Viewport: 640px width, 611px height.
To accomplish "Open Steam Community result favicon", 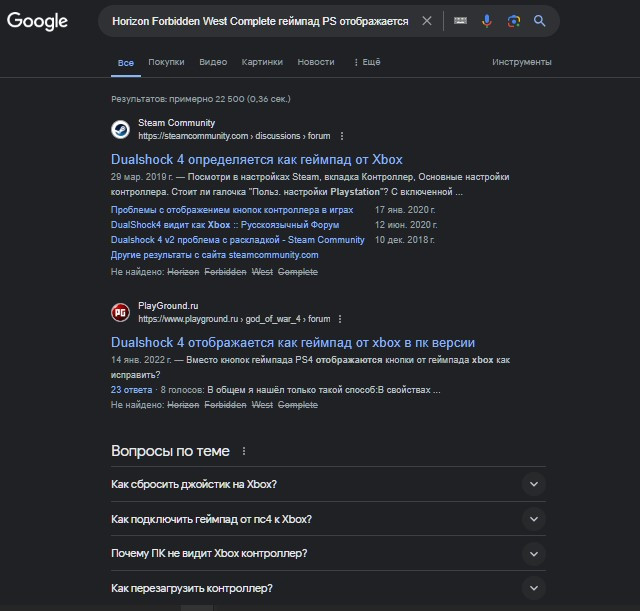I will pos(120,129).
